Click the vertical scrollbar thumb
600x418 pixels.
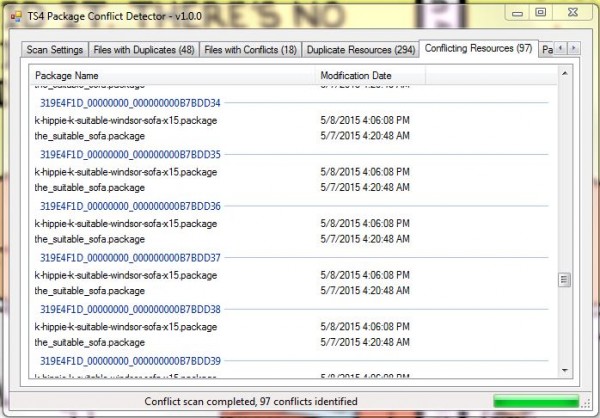point(565,280)
